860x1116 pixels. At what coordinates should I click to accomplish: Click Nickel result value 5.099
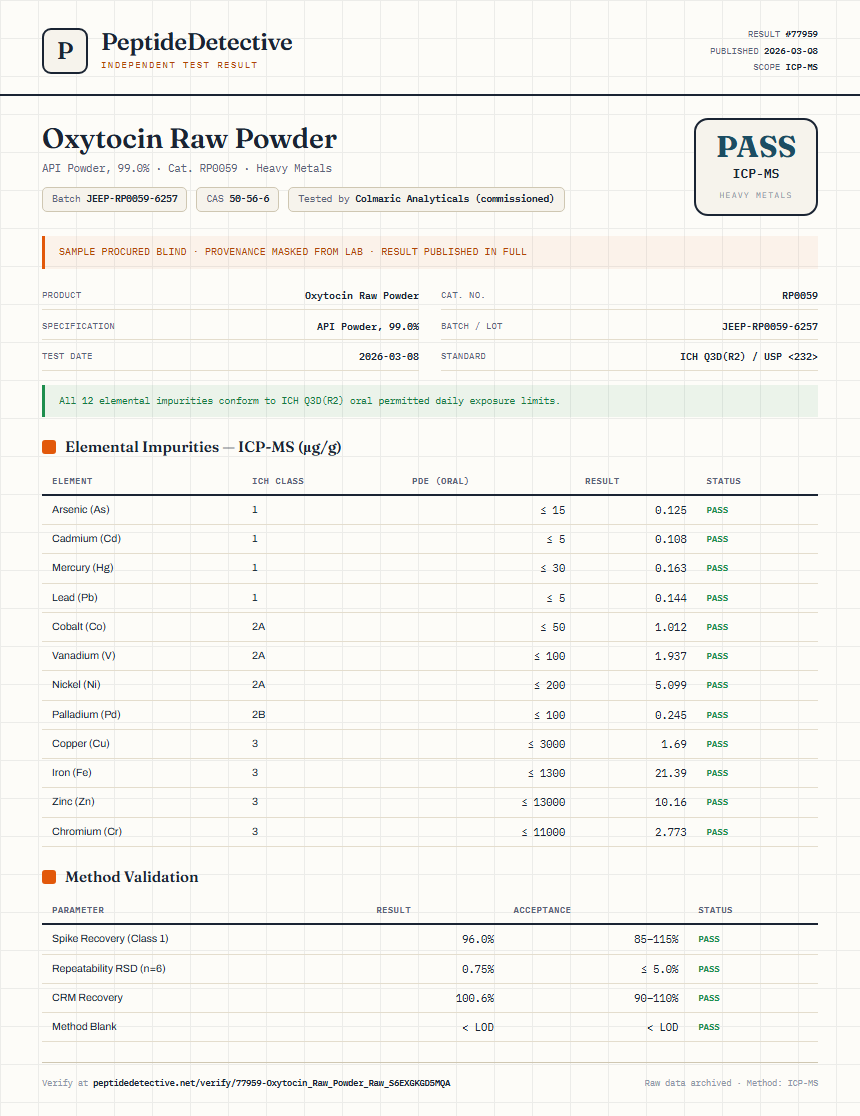point(671,685)
